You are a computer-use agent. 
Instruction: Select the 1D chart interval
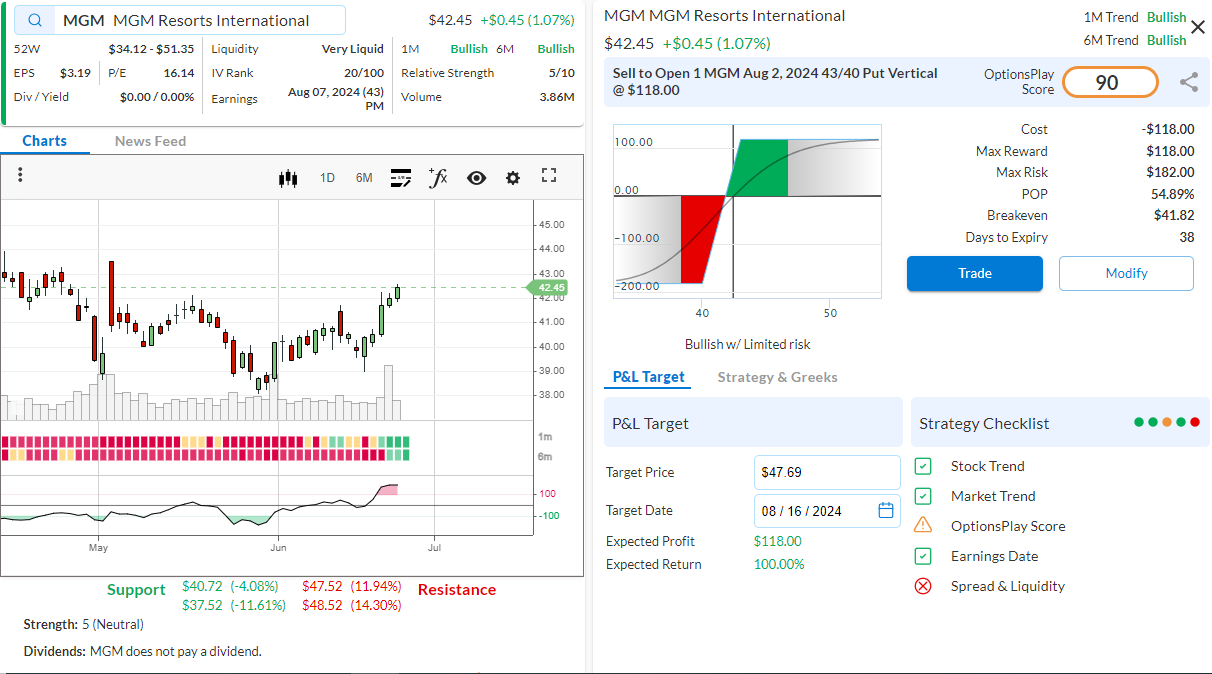(x=327, y=178)
